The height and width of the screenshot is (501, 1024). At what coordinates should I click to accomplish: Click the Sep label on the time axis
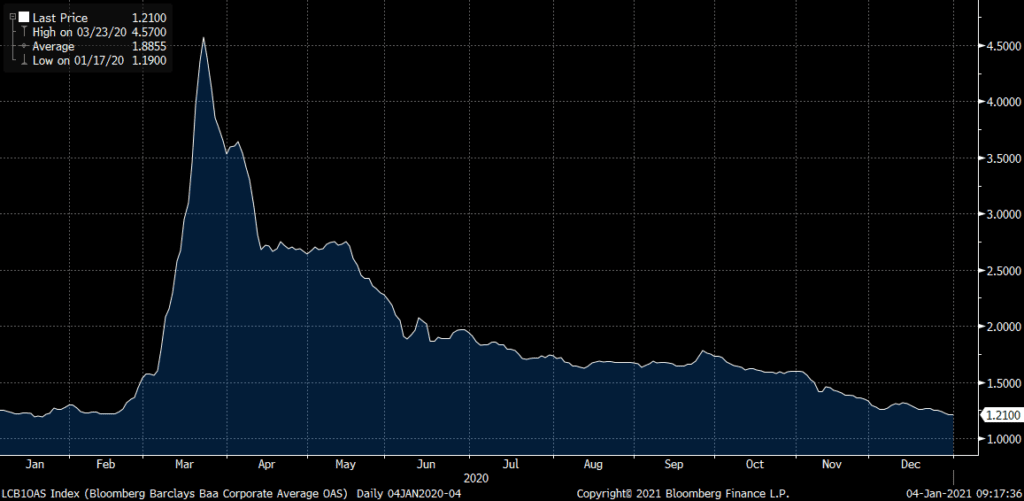[x=674, y=464]
